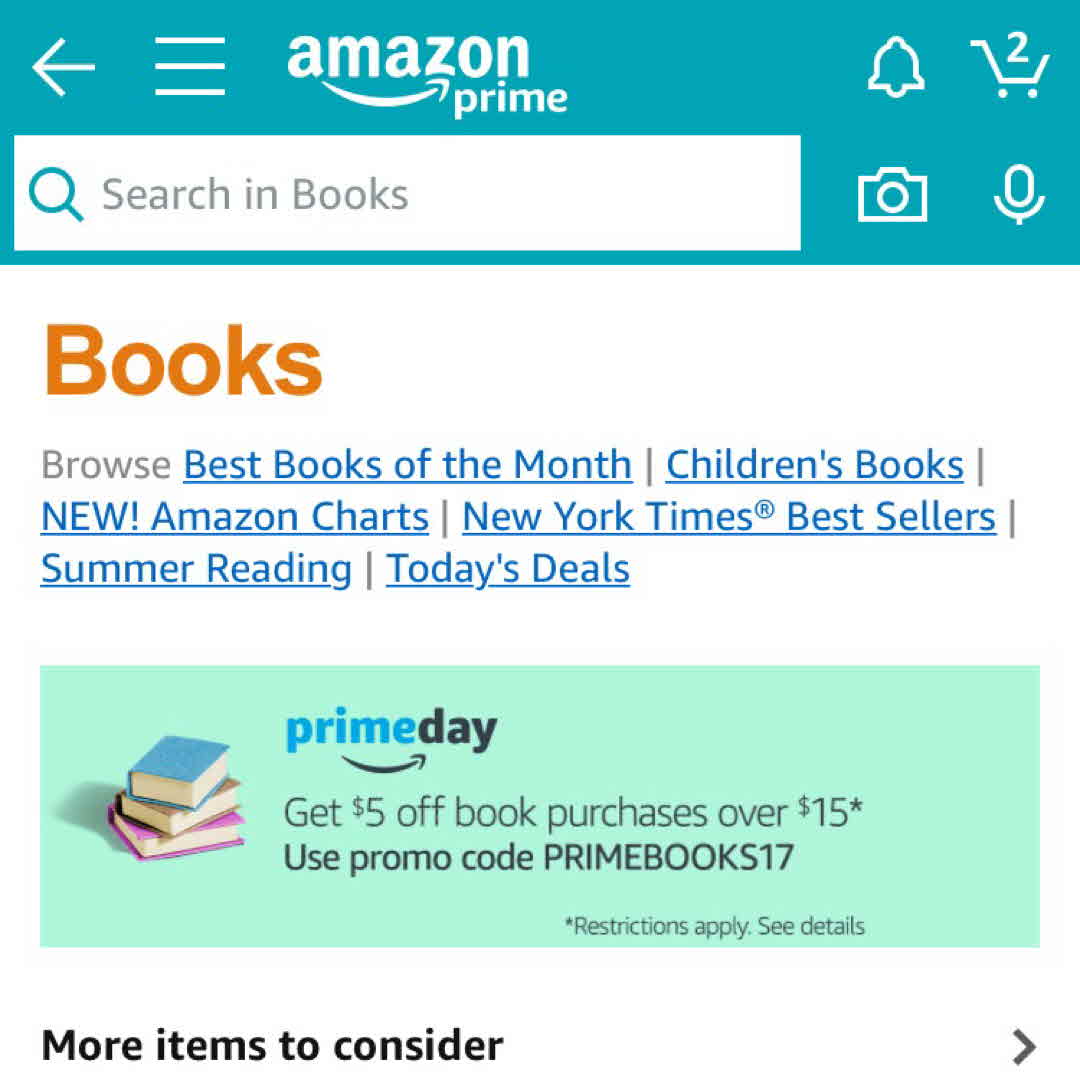Image resolution: width=1080 pixels, height=1080 pixels.
Task: Open Best Books of the Month
Action: point(407,465)
